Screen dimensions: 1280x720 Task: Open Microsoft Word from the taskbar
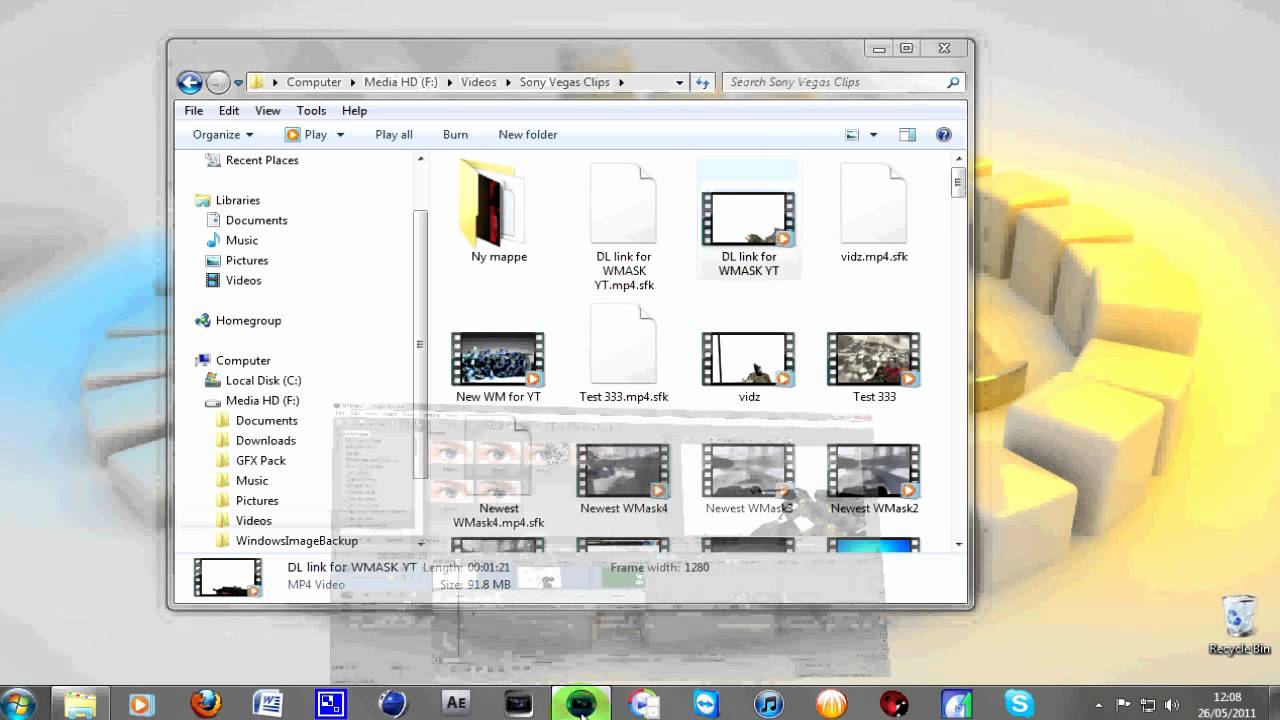[x=267, y=704]
